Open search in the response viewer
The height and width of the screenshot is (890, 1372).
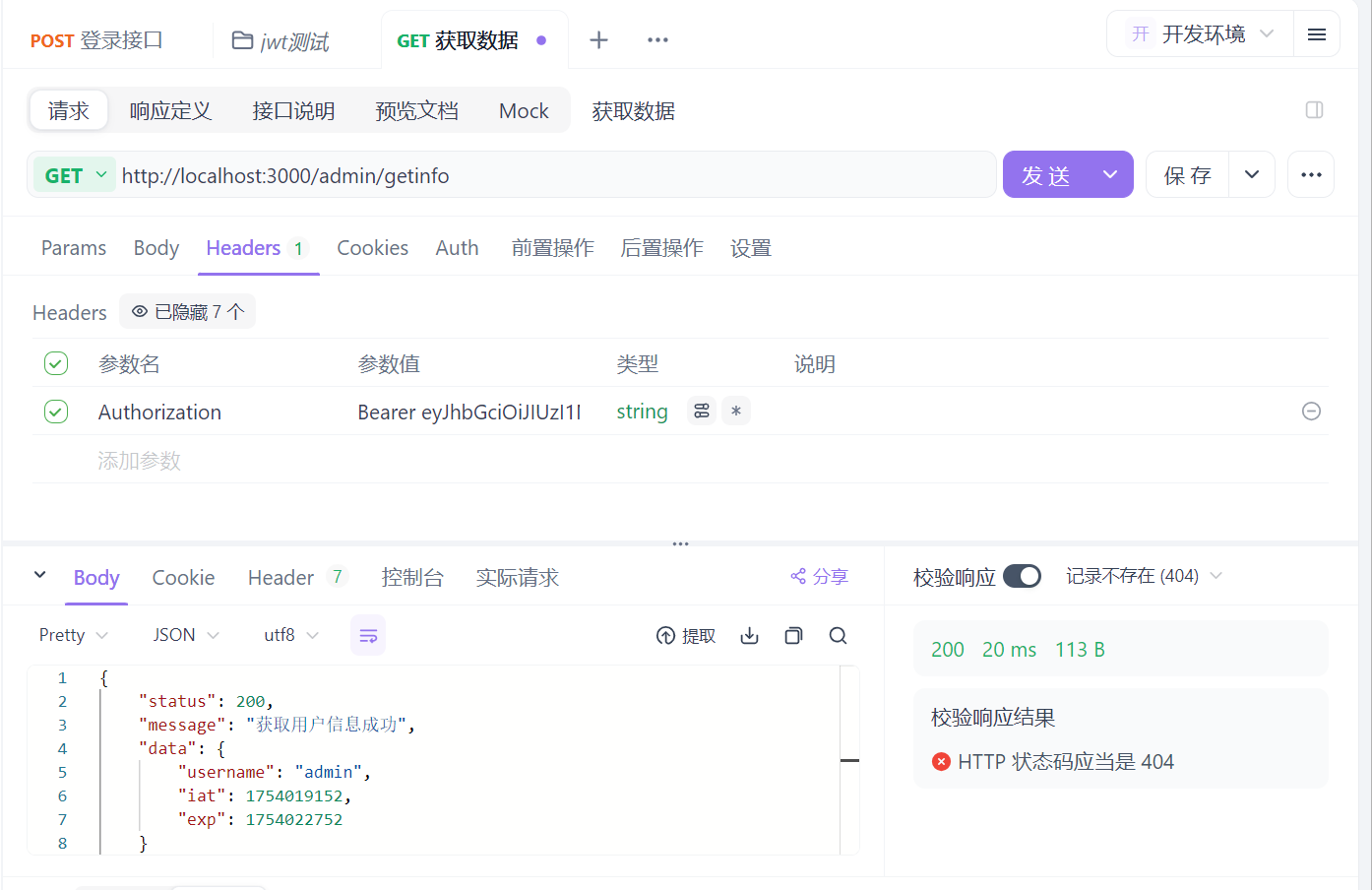pyautogui.click(x=838, y=635)
